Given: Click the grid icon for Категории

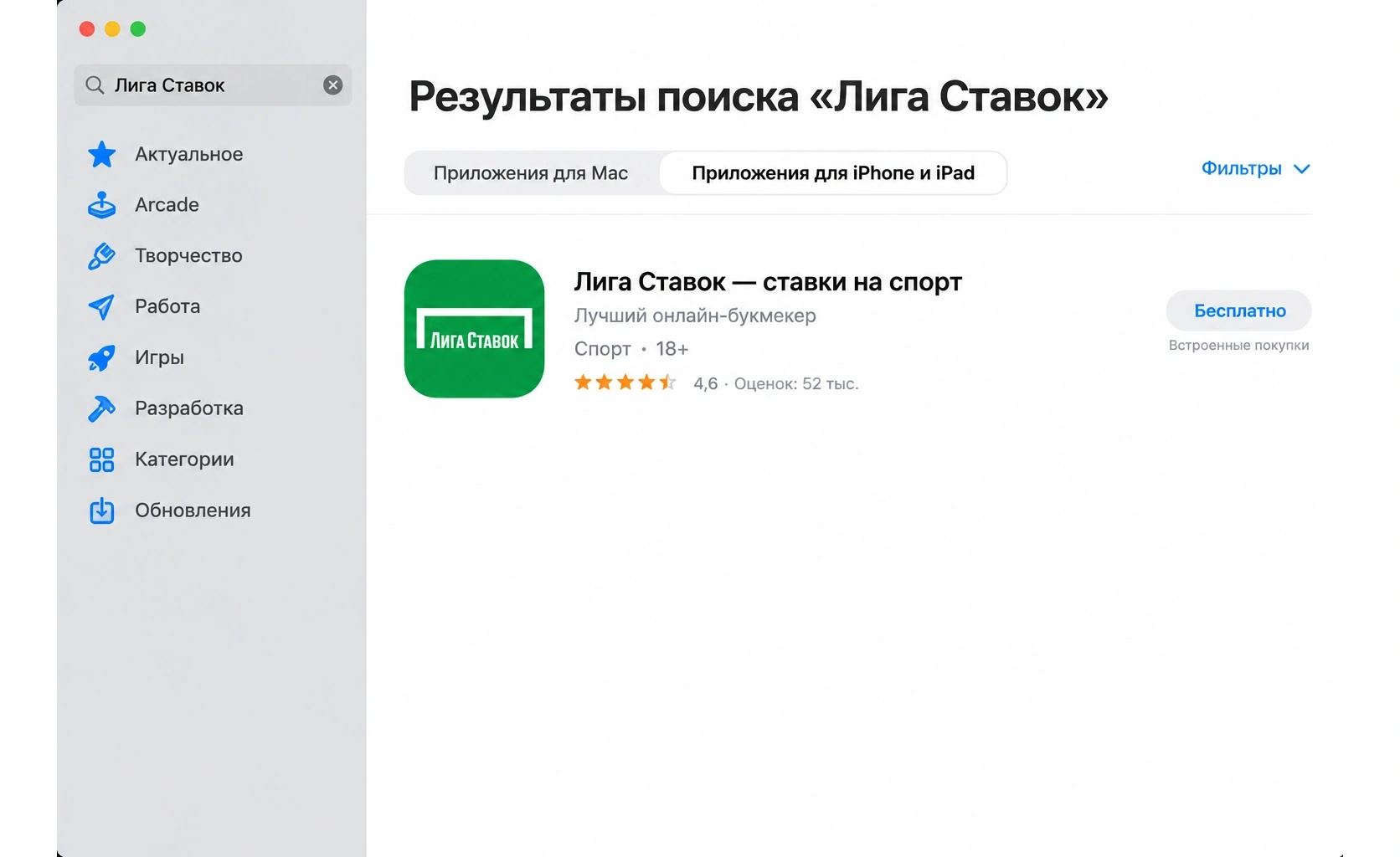Looking at the screenshot, I should point(102,459).
